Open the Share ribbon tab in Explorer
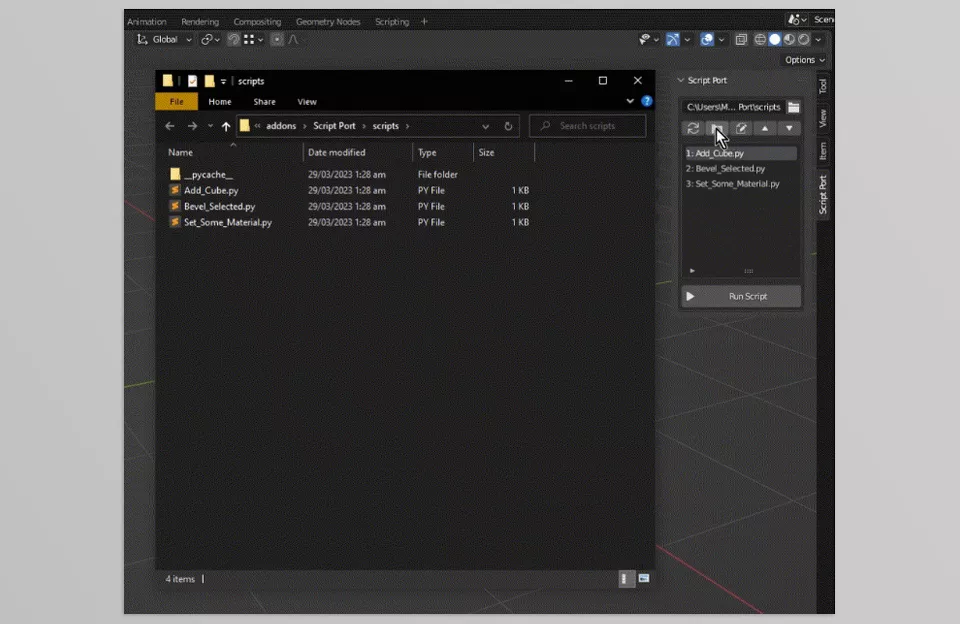The width and height of the screenshot is (960, 624). pos(264,102)
